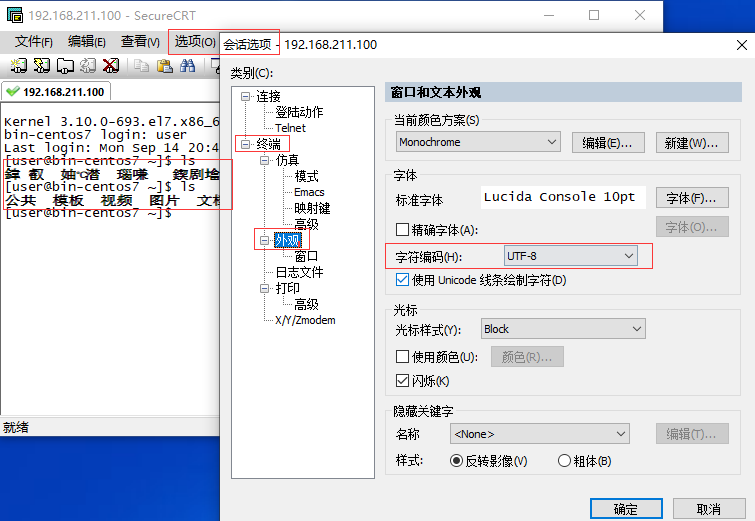Uncheck 使用 Unicode 线条绘制字符(D)
This screenshot has width=755, height=521.
tap(402, 280)
